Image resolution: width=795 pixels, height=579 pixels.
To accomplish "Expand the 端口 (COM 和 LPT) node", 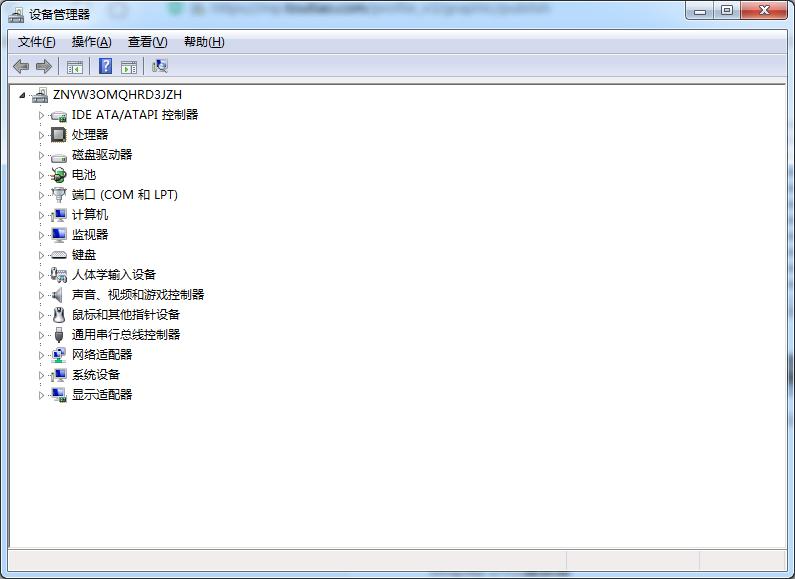I will pyautogui.click(x=41, y=195).
